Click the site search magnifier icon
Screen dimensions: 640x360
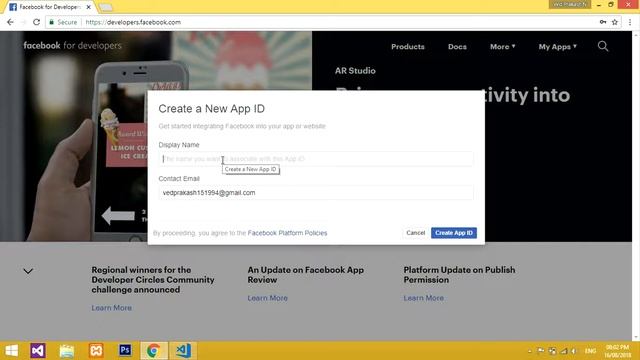click(603, 46)
